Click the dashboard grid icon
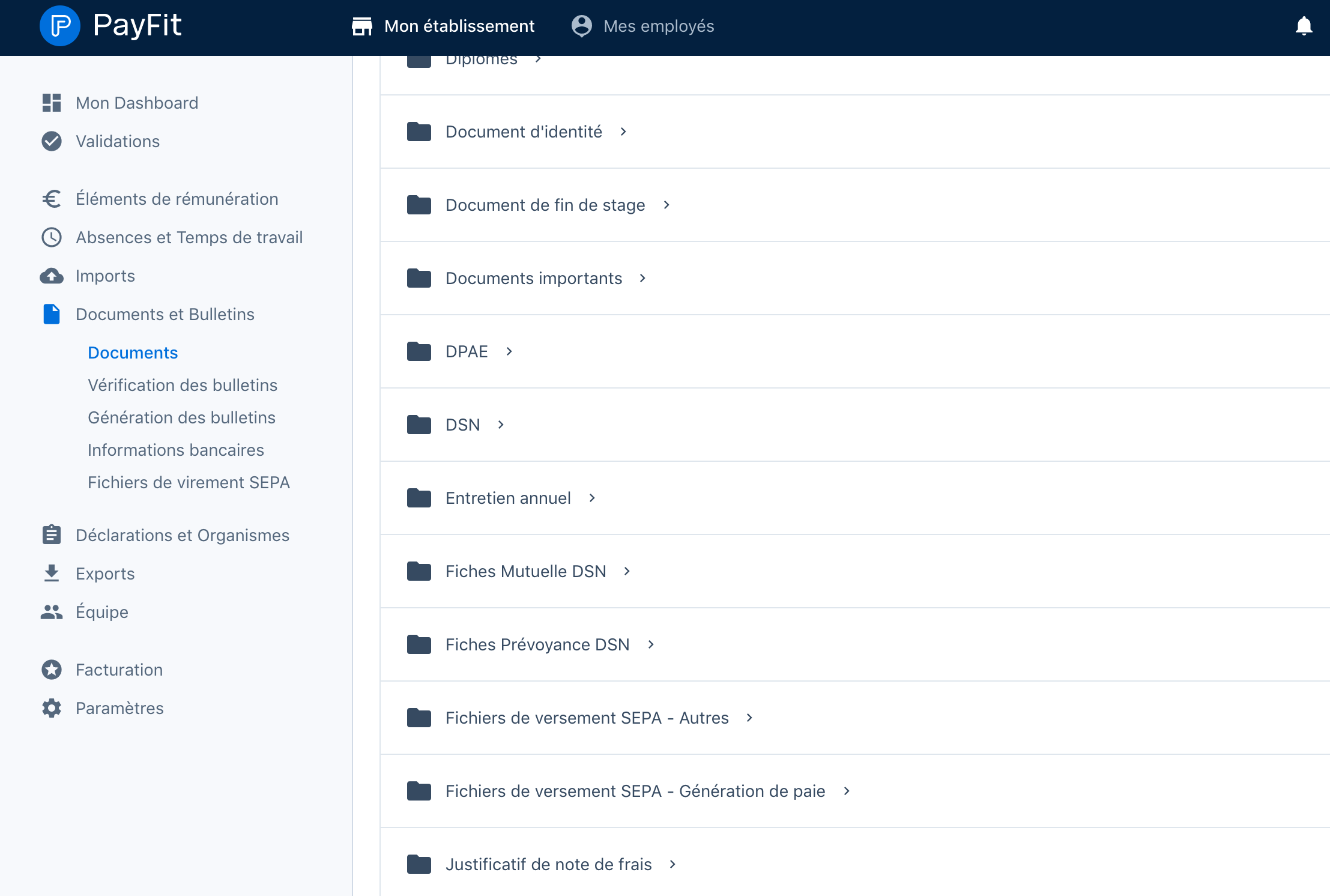 pyautogui.click(x=52, y=103)
